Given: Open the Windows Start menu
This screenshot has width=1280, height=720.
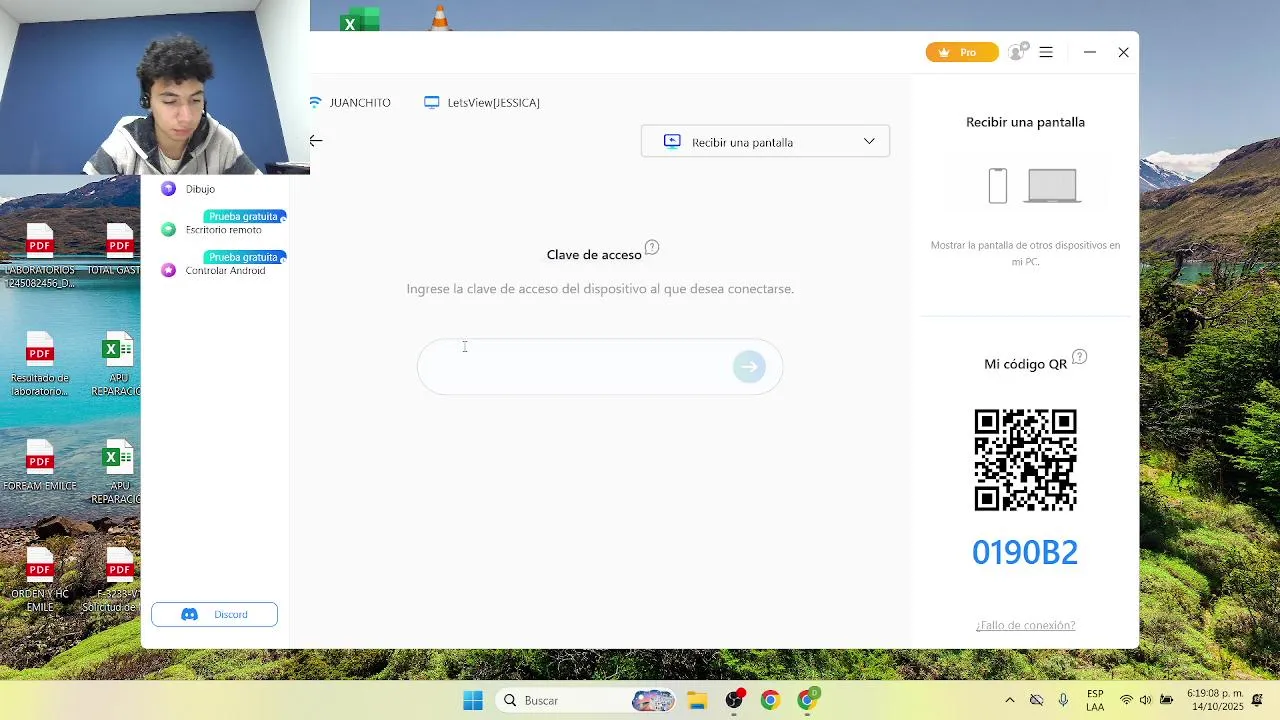Looking at the screenshot, I should [473, 701].
